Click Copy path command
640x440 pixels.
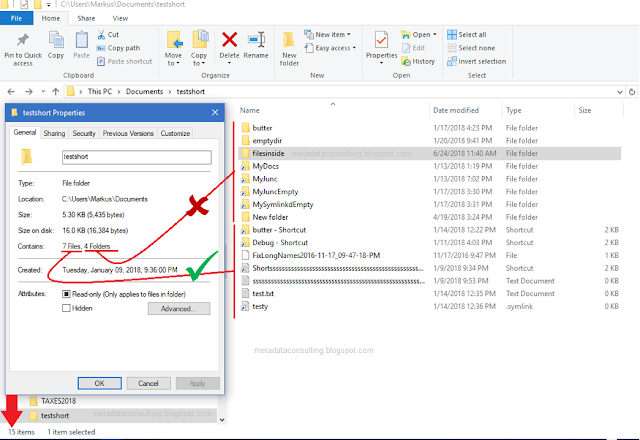[x=119, y=48]
